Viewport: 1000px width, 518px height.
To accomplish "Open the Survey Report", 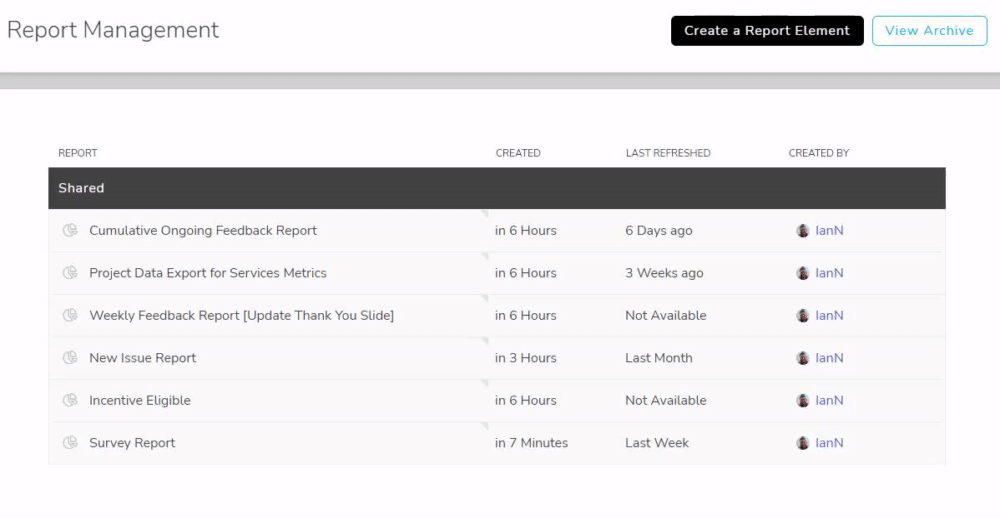I will pos(132,443).
